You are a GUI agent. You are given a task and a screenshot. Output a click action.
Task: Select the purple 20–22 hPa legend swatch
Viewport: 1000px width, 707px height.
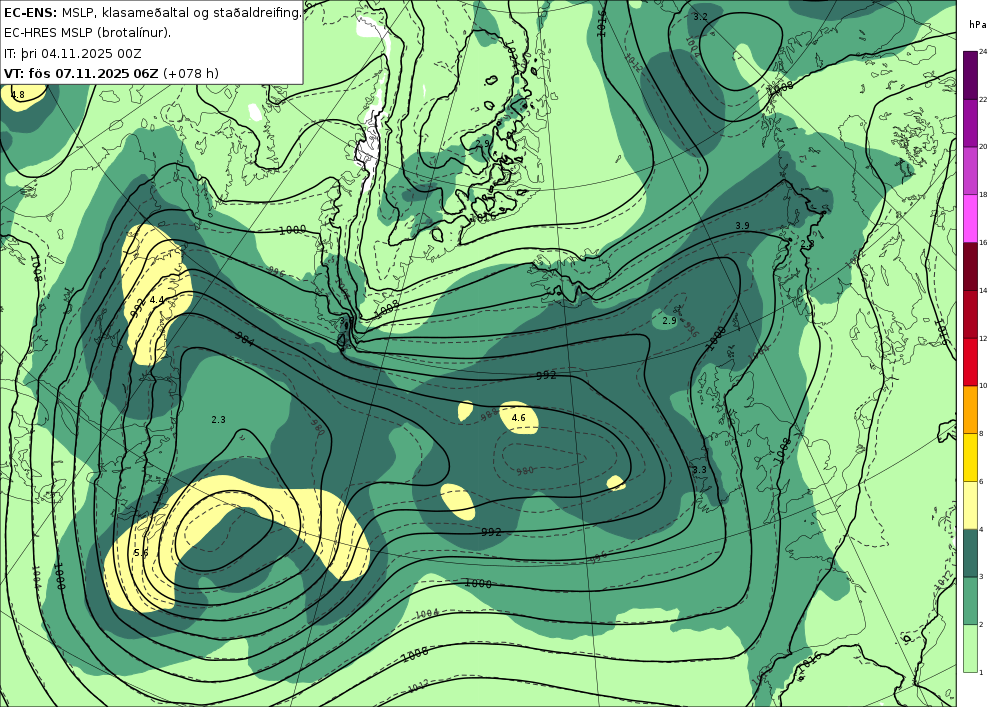[970, 123]
